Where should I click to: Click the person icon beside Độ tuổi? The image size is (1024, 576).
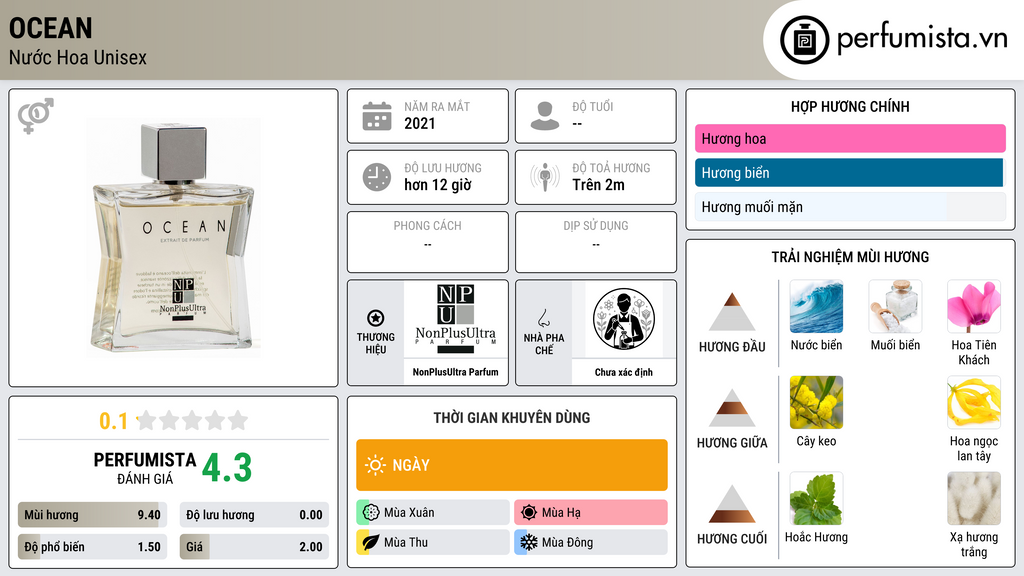pos(545,116)
